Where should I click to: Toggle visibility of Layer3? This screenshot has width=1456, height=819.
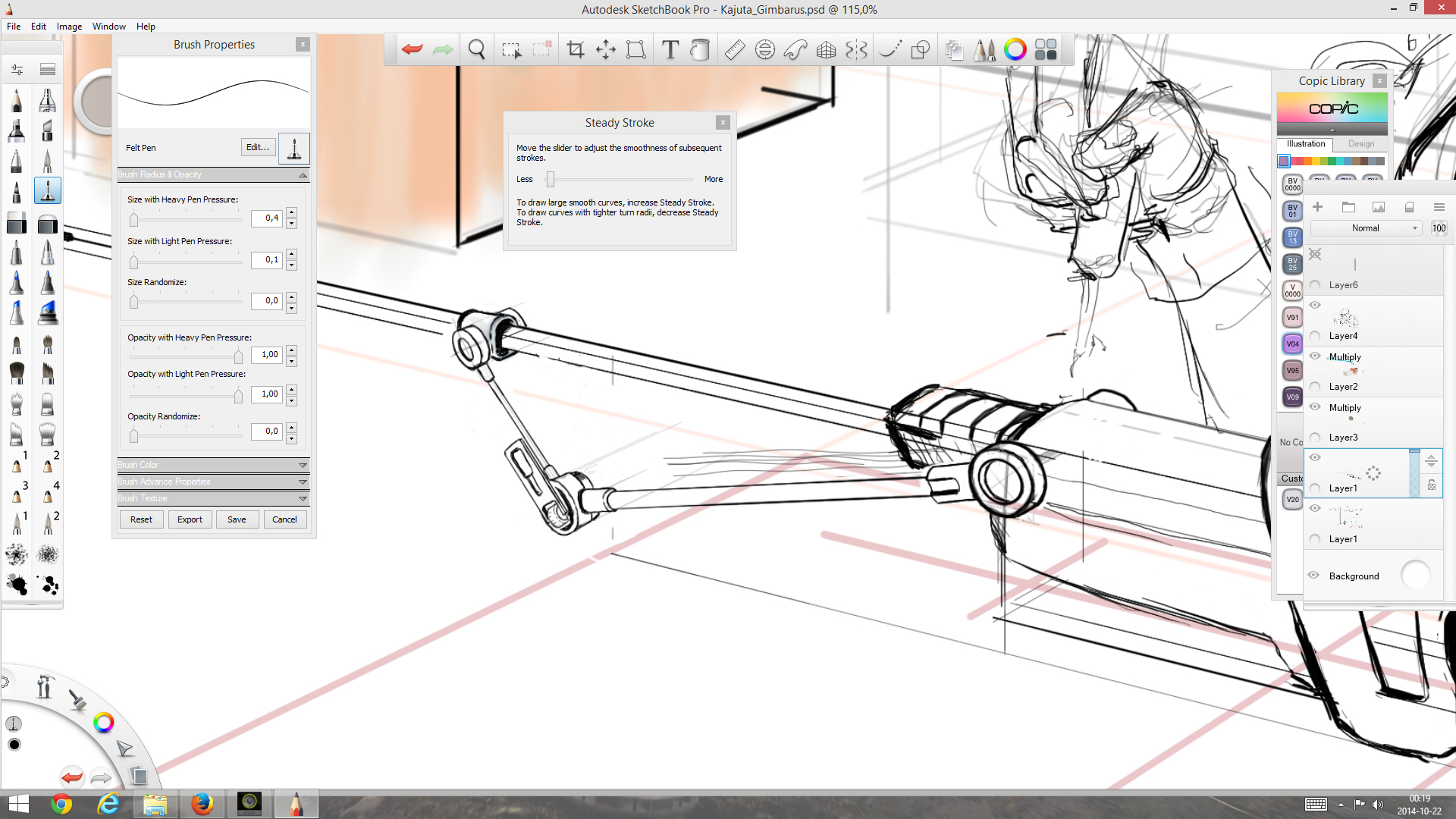[1315, 406]
